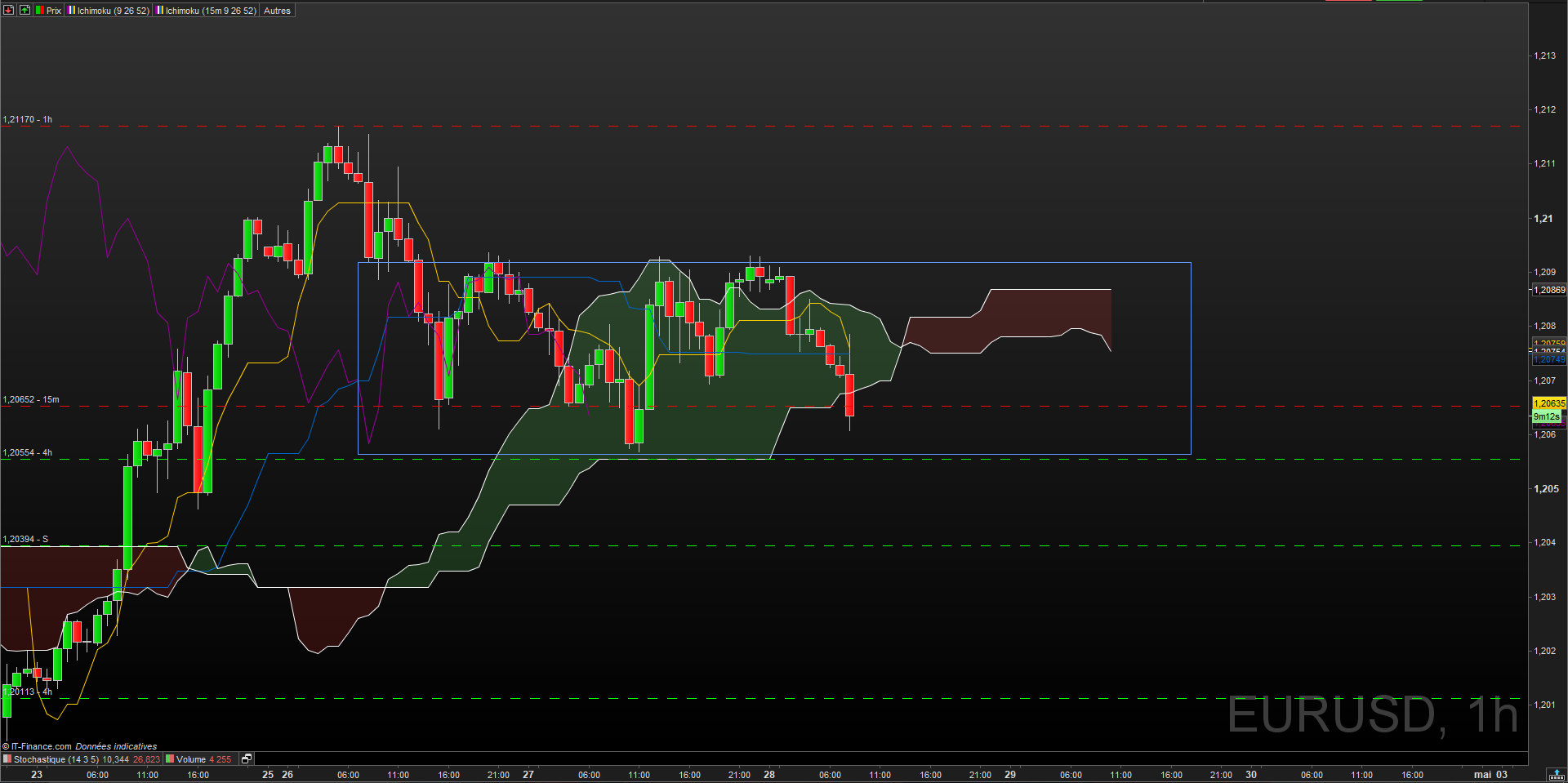The width and height of the screenshot is (1568, 783).
Task: Click date 29 on the time axis
Action: [x=1010, y=775]
